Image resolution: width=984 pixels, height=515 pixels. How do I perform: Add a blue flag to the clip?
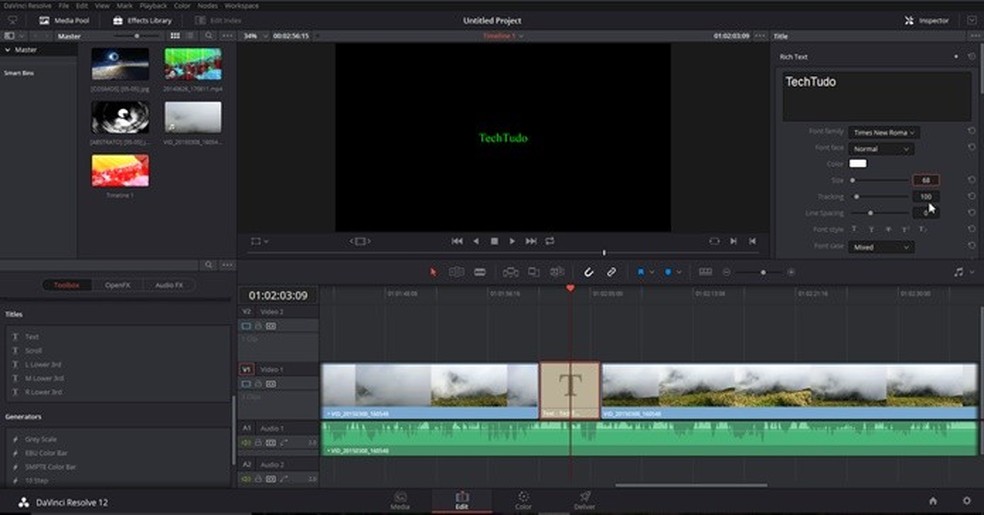[x=641, y=272]
